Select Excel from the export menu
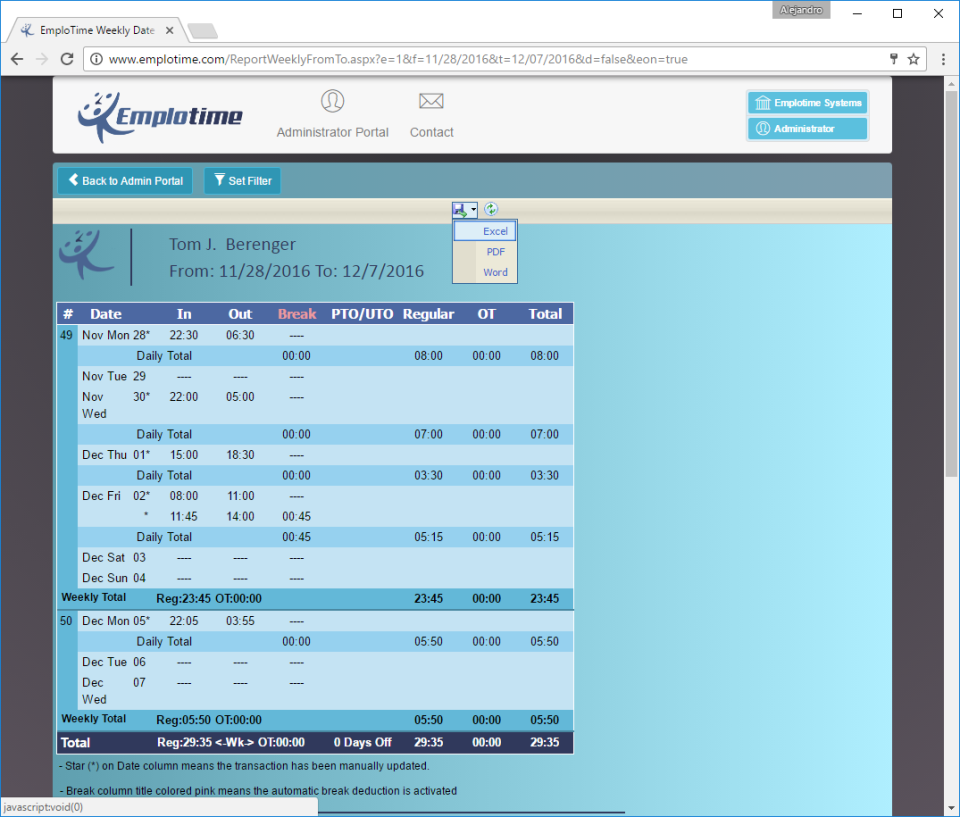Image resolution: width=960 pixels, height=817 pixels. [495, 231]
